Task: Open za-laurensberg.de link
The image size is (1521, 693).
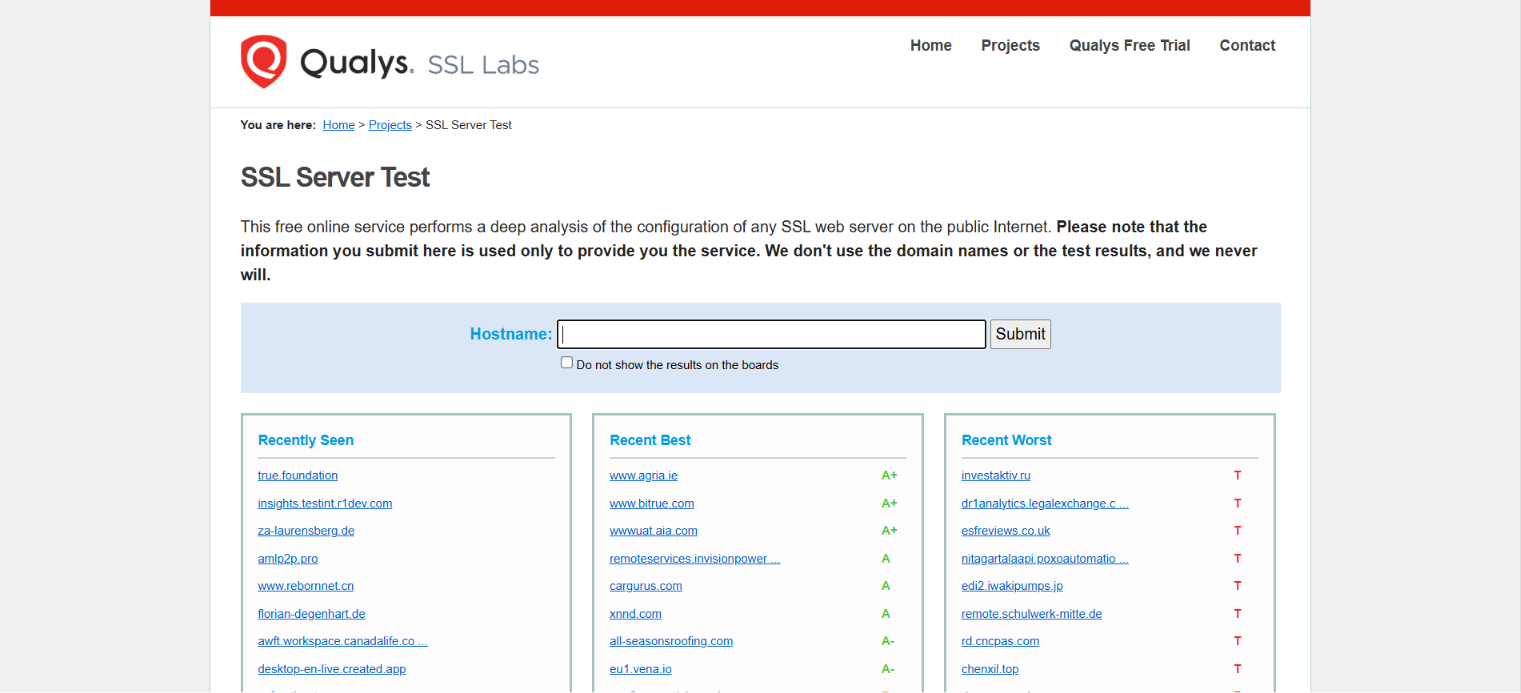Action: 306,530
